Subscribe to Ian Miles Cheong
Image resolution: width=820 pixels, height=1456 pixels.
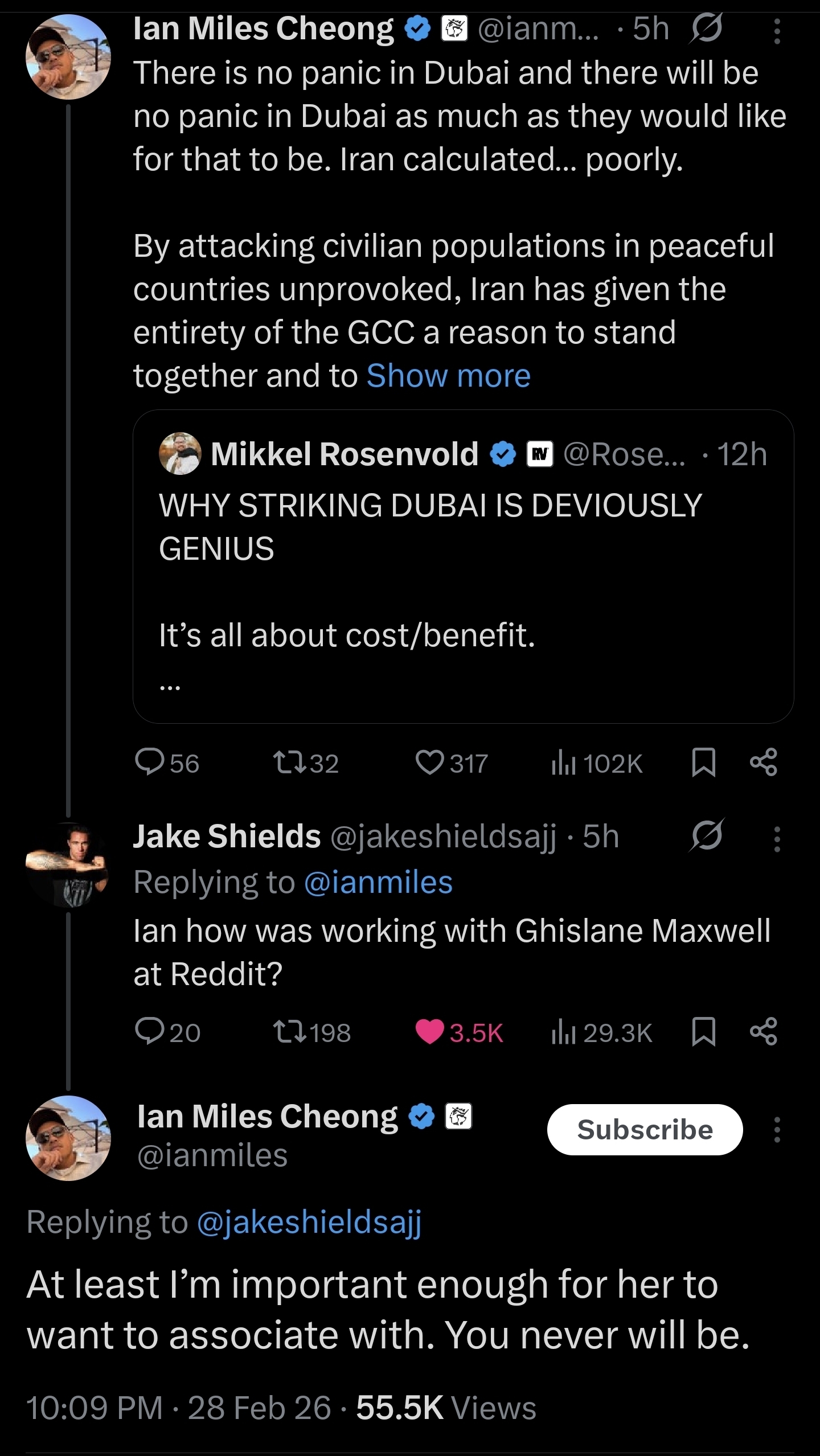pyautogui.click(x=645, y=1129)
